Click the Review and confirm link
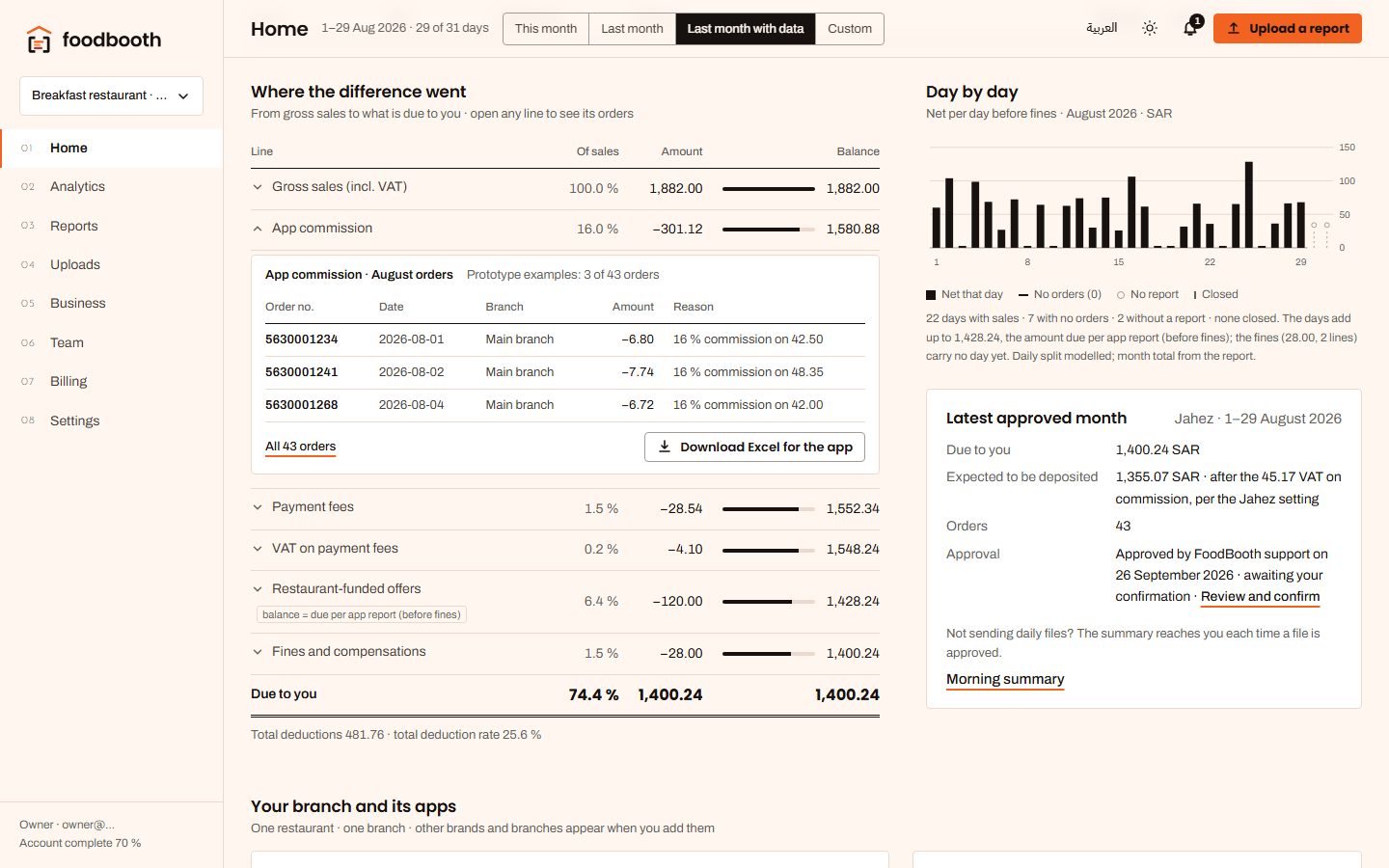 tap(1260, 597)
